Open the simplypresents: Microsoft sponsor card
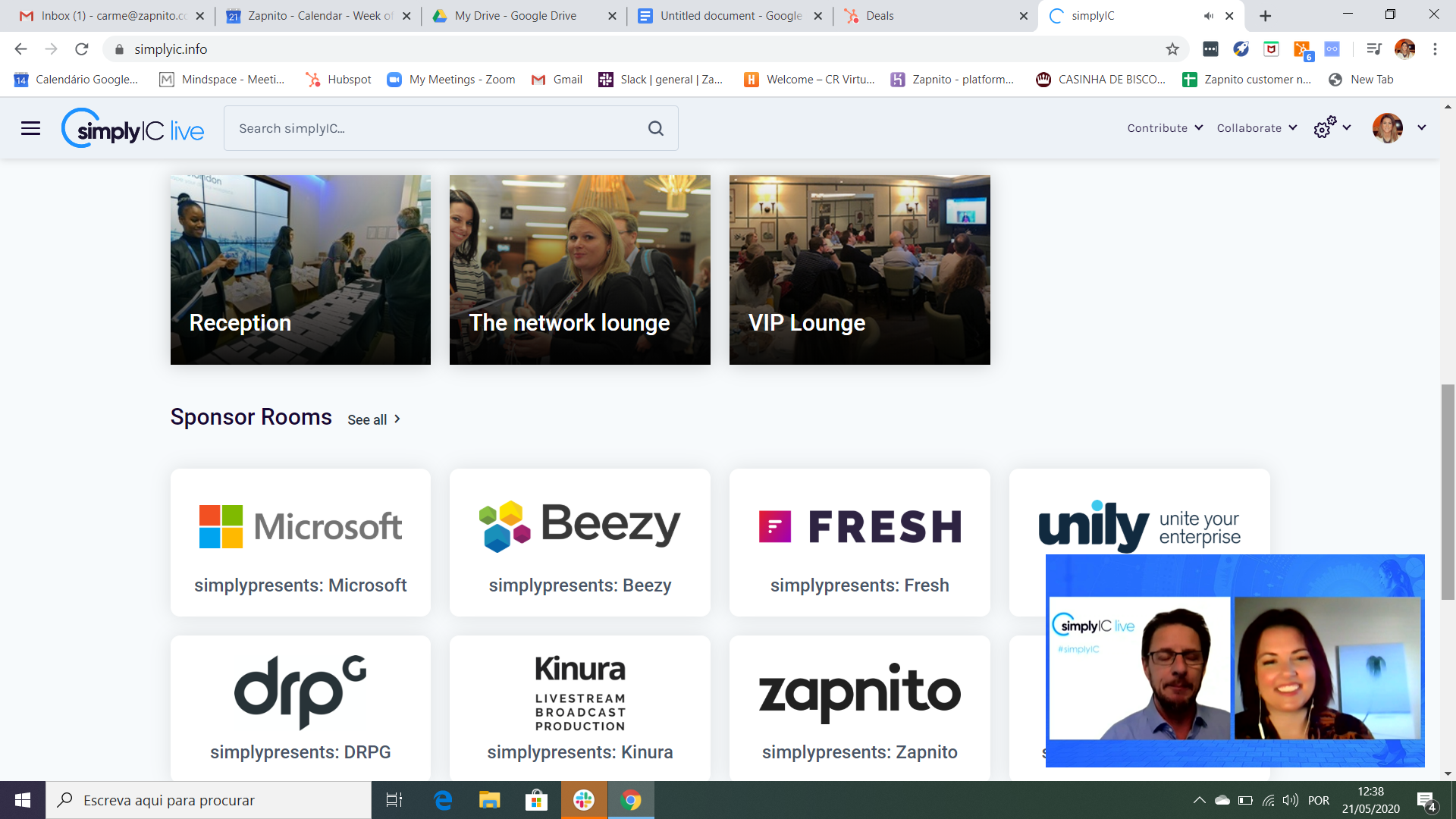Viewport: 1456px width, 819px height. pyautogui.click(x=300, y=542)
